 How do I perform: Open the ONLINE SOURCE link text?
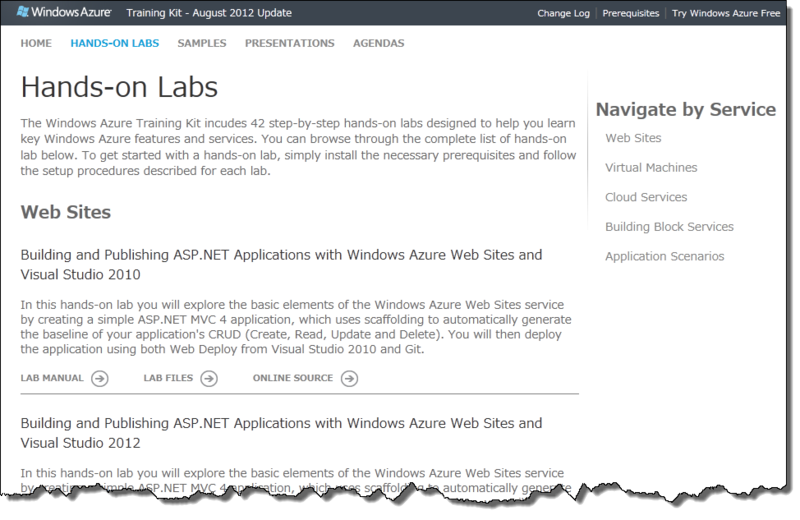click(x=293, y=378)
